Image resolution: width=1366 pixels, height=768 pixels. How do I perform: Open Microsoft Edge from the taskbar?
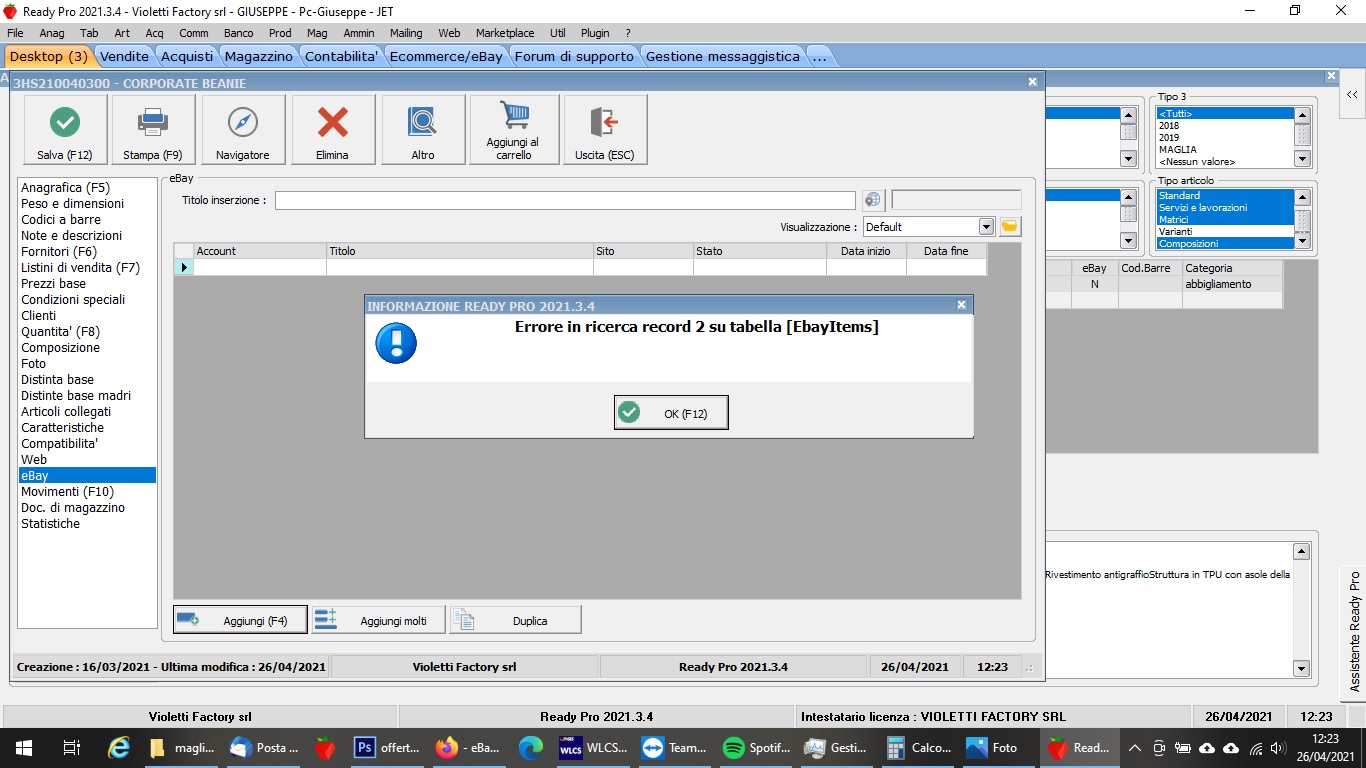531,747
